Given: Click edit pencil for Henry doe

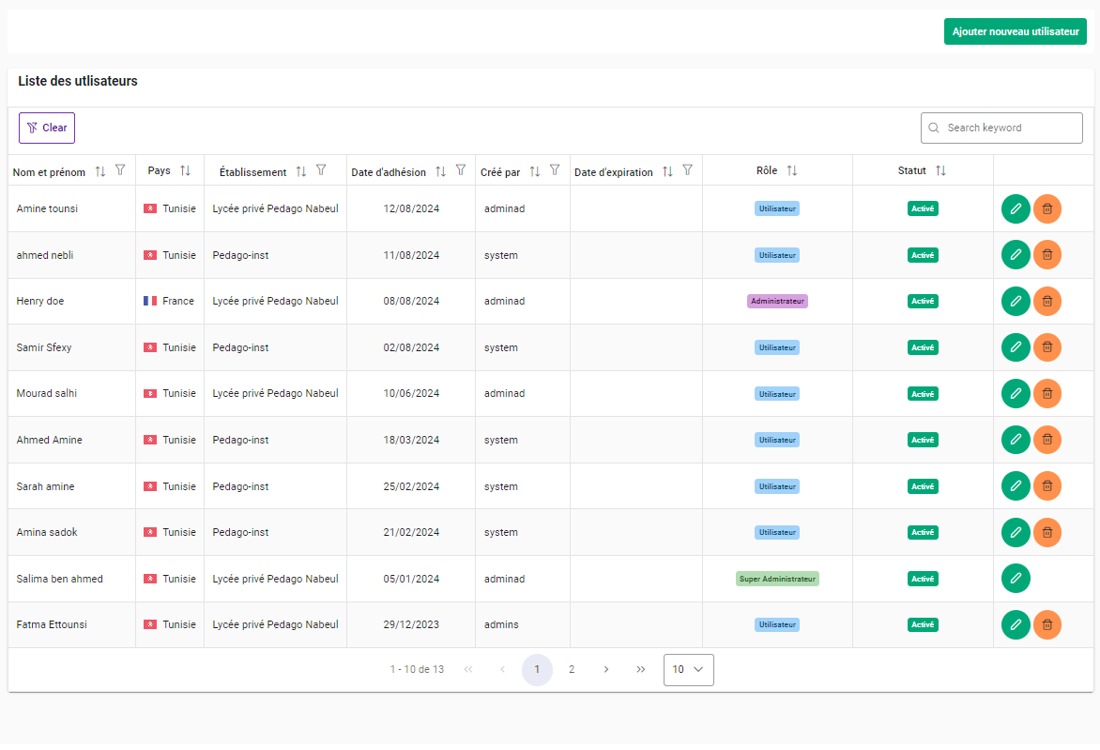Looking at the screenshot, I should click(x=1015, y=301).
